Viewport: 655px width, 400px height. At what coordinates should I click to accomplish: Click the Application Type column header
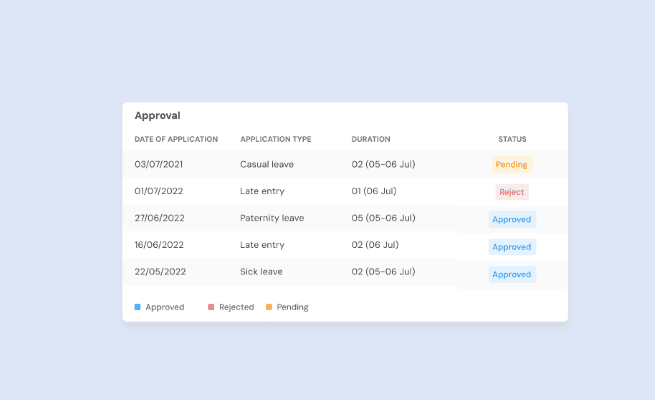coord(276,139)
